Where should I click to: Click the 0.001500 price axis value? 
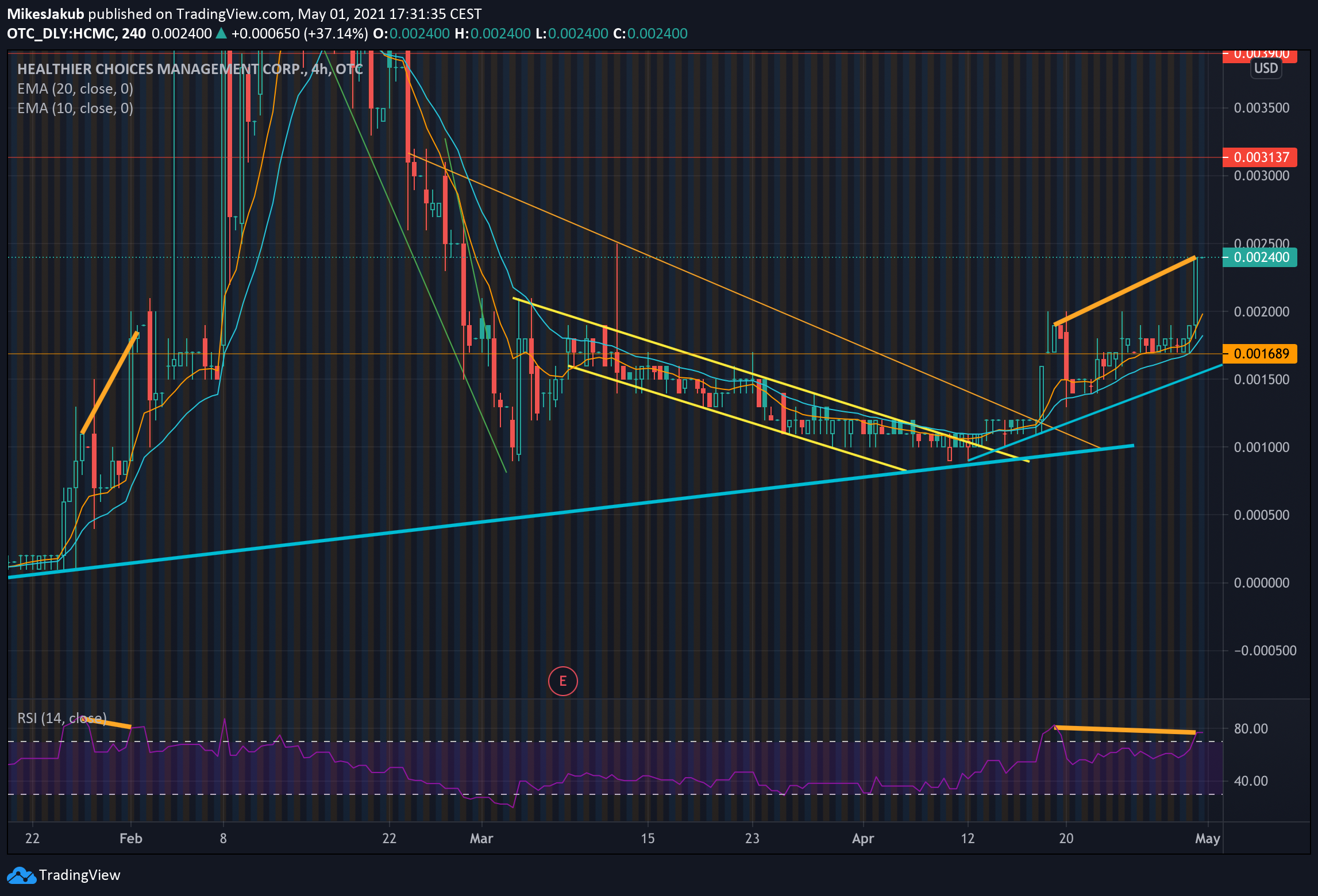pyautogui.click(x=1262, y=379)
